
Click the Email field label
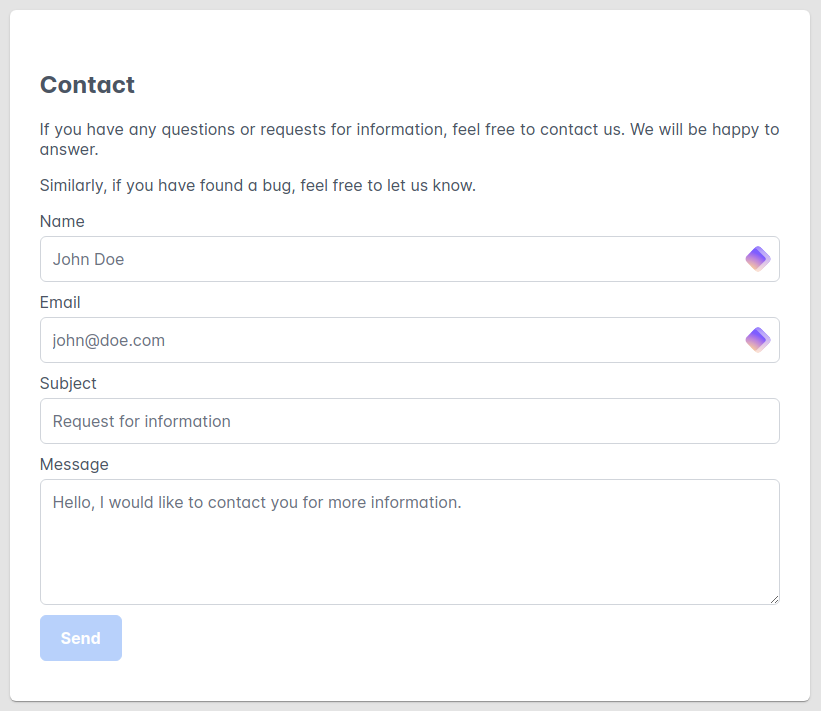60,302
